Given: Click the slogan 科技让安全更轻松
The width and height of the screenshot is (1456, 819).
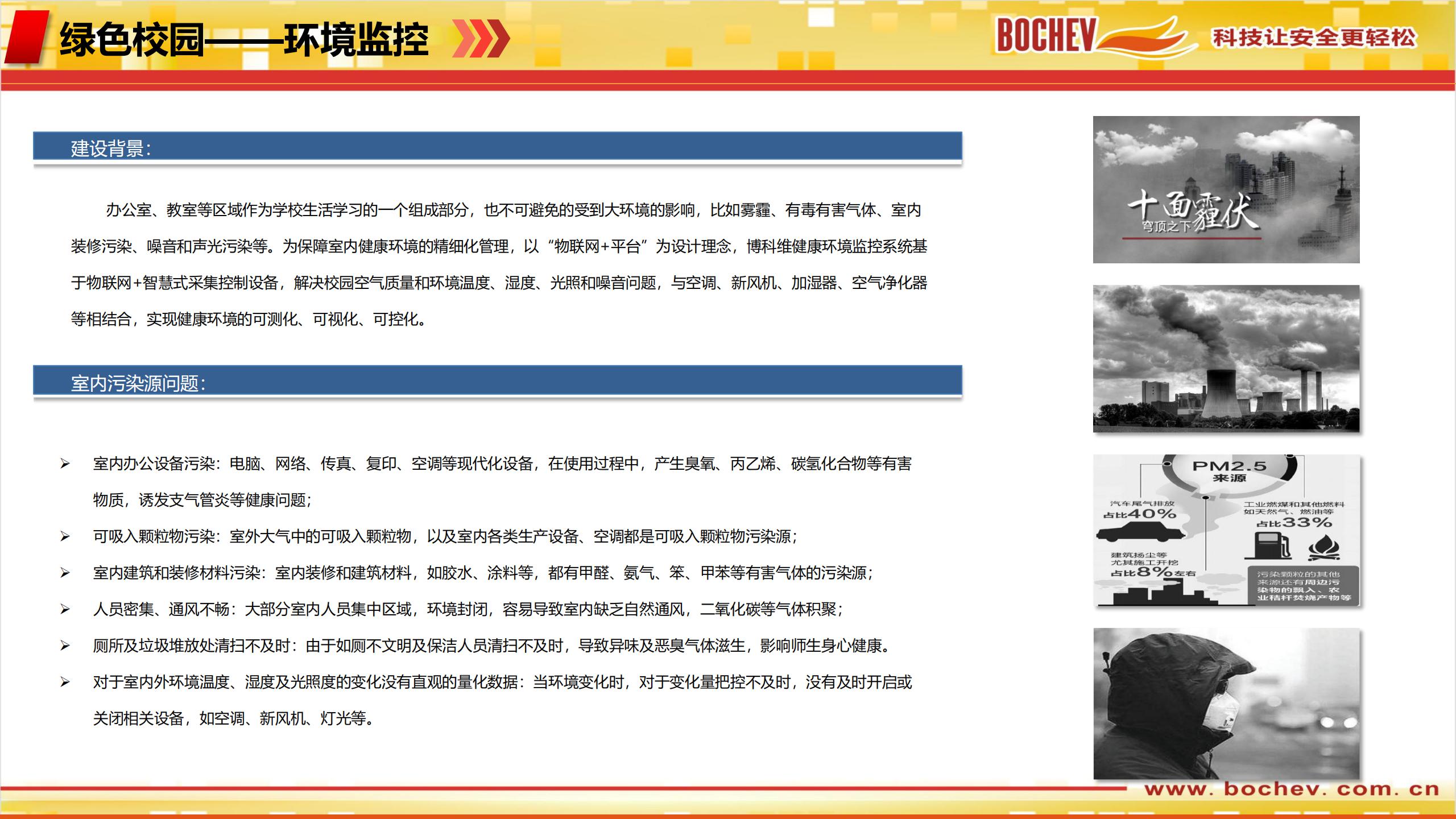Looking at the screenshot, I should 1314,38.
